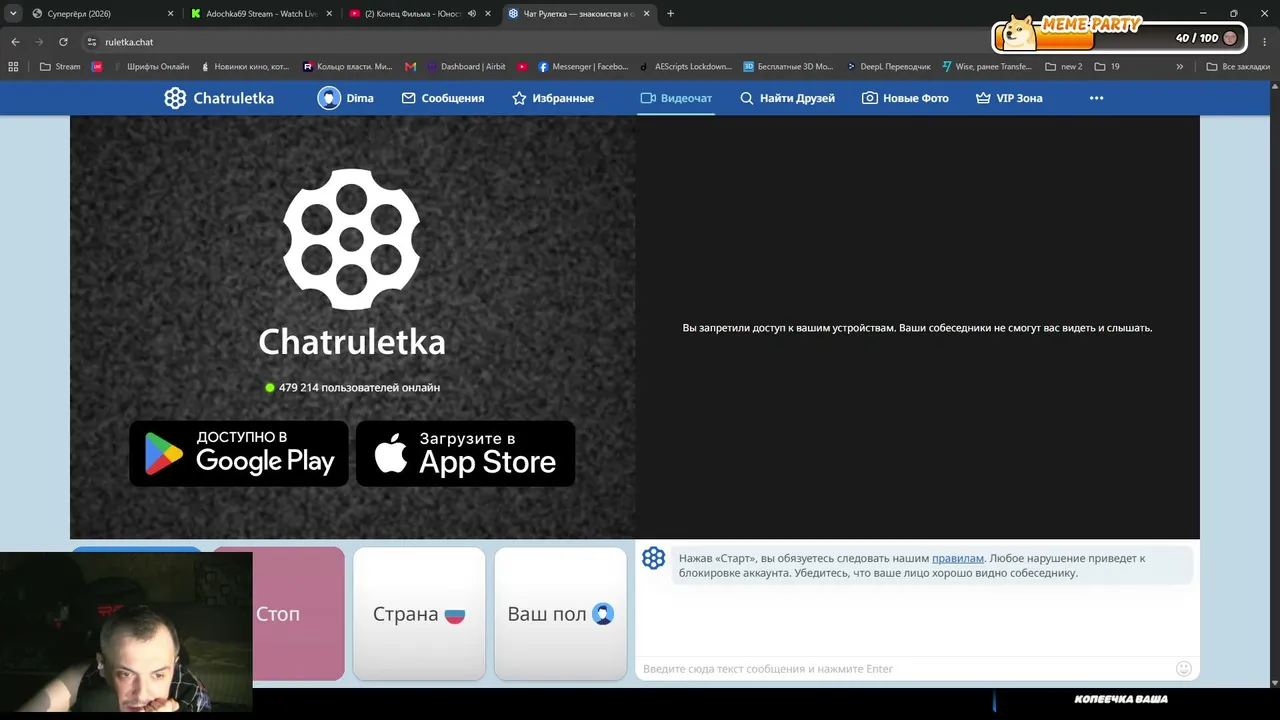Viewport: 1280px width, 720px height.
Task: Mute the audio-playing YouTube tab speaker icon
Action: click(472, 14)
